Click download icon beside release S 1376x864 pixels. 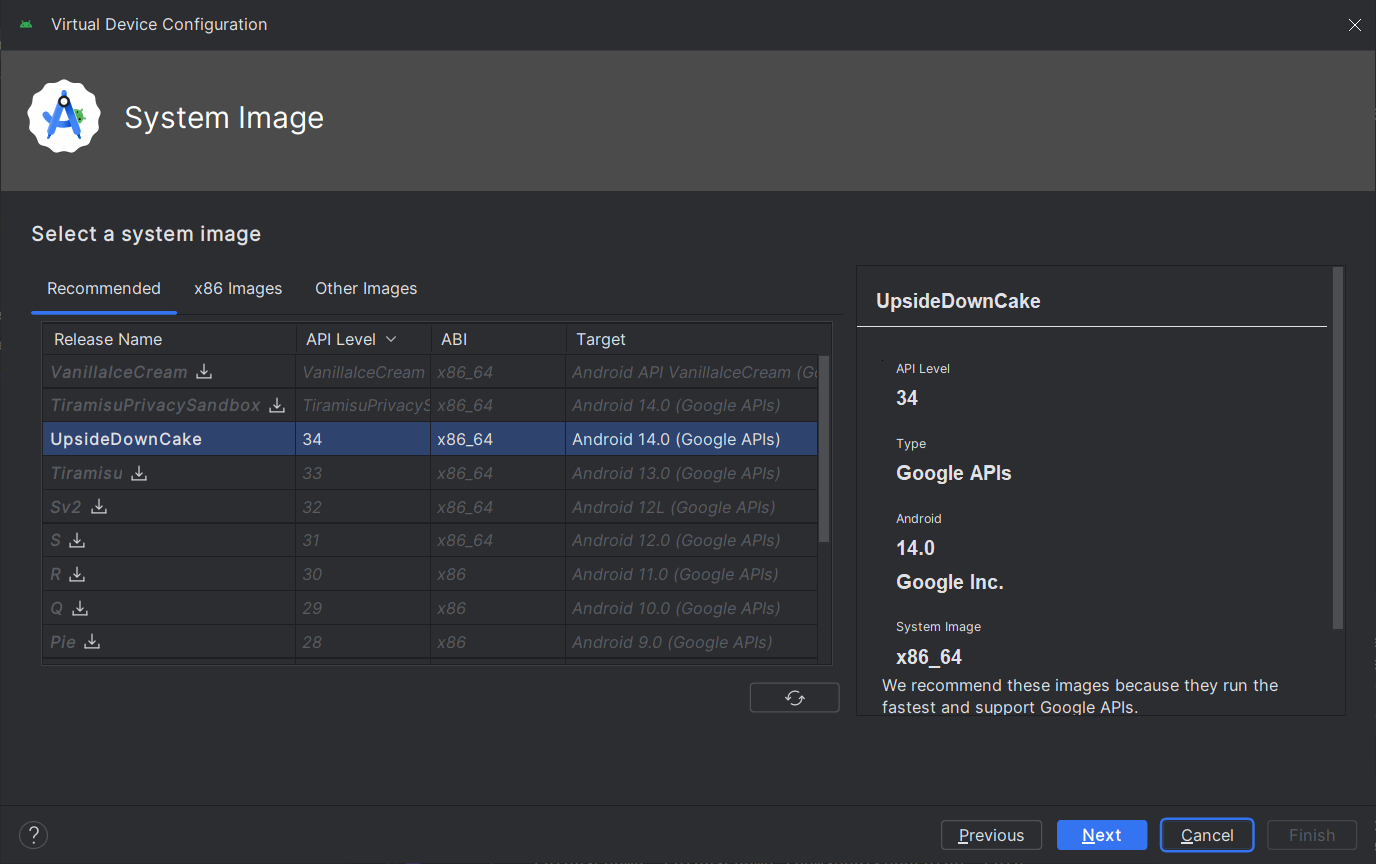coord(77,541)
